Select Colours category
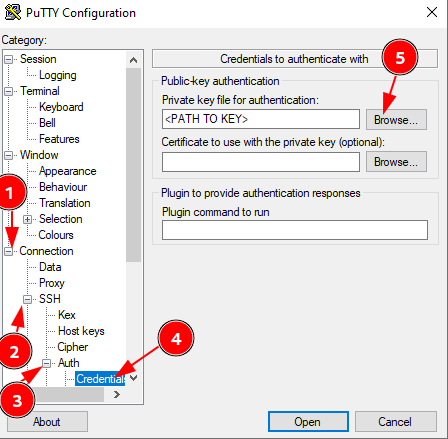 pyautogui.click(x=56, y=235)
